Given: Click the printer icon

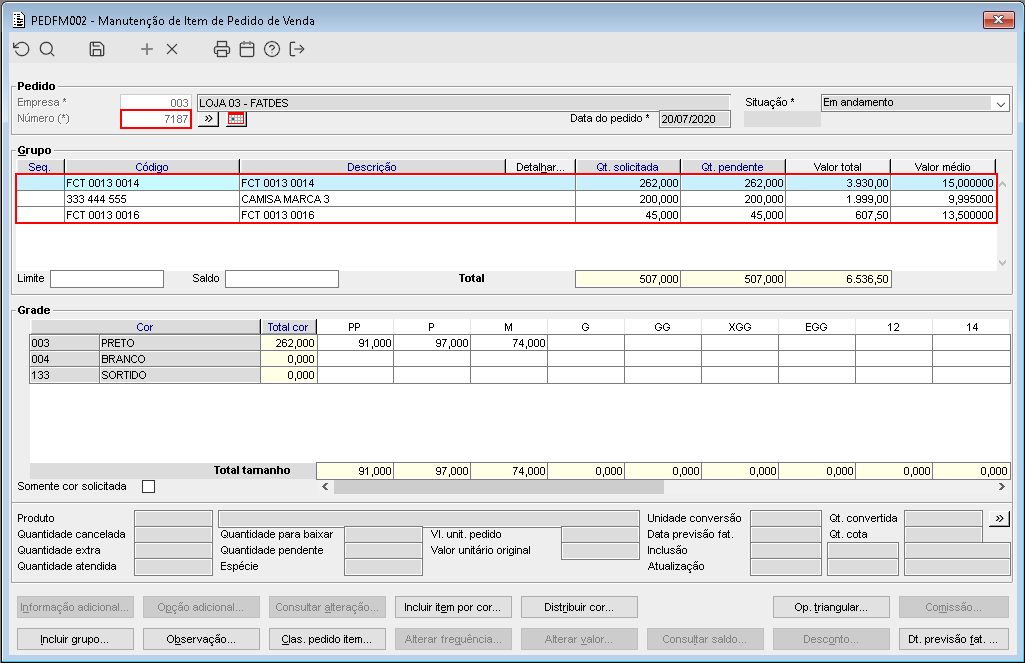Looking at the screenshot, I should 222,49.
